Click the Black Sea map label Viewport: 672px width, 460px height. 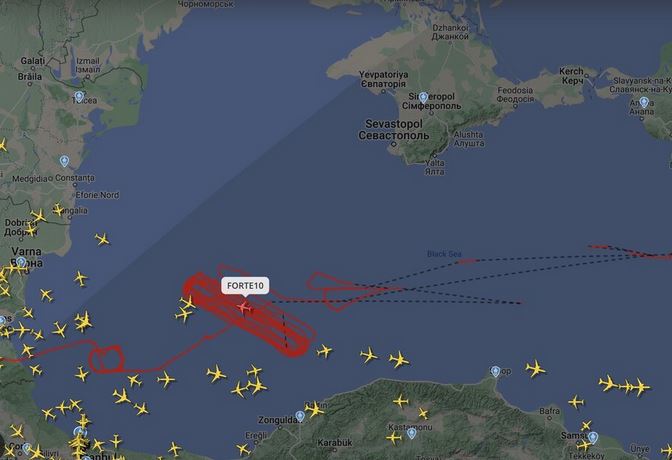pos(444,254)
